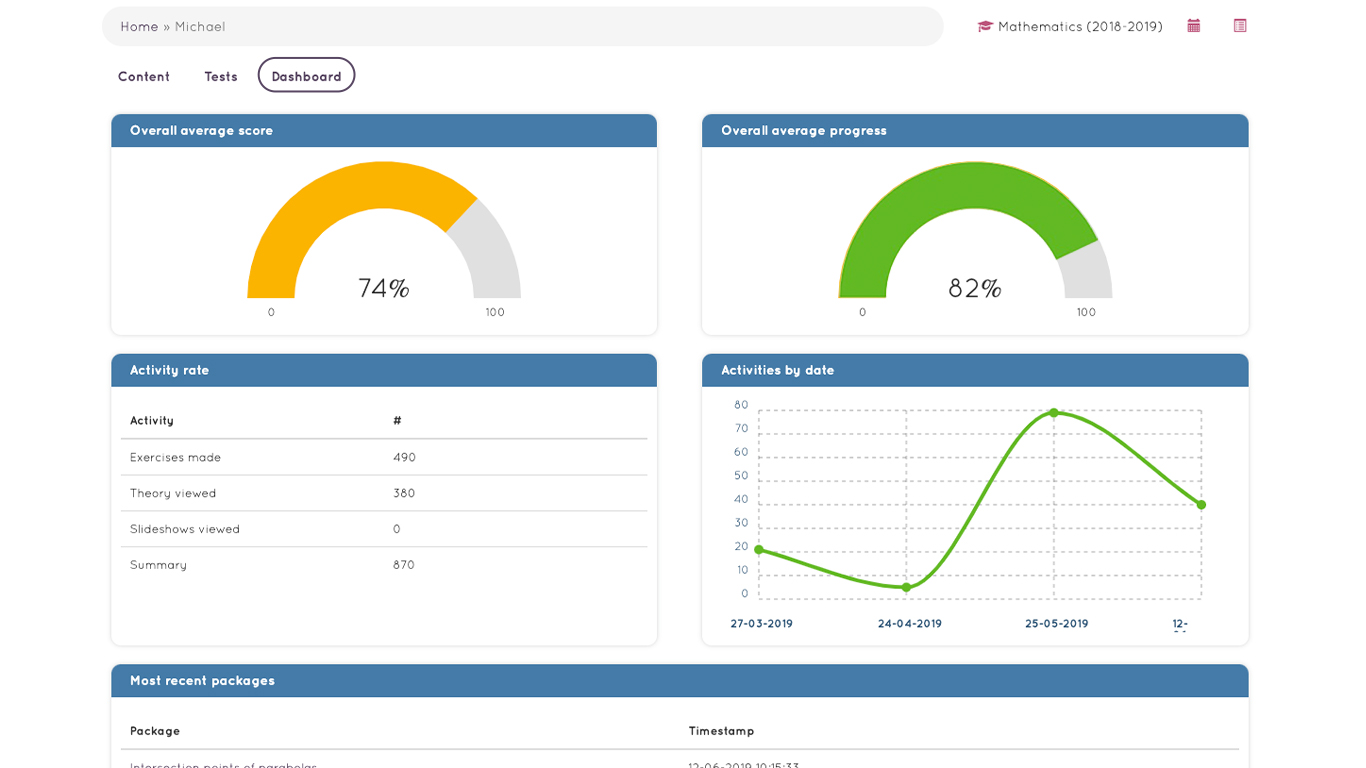Click the Summary total 870

pos(404,565)
